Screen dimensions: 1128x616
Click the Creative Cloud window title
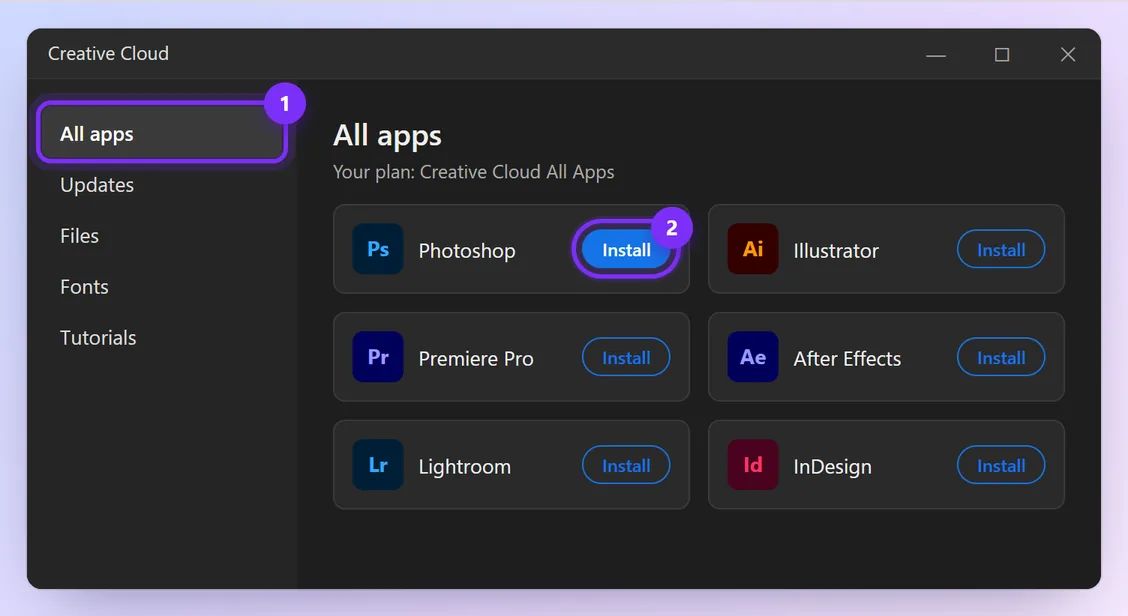tap(108, 53)
